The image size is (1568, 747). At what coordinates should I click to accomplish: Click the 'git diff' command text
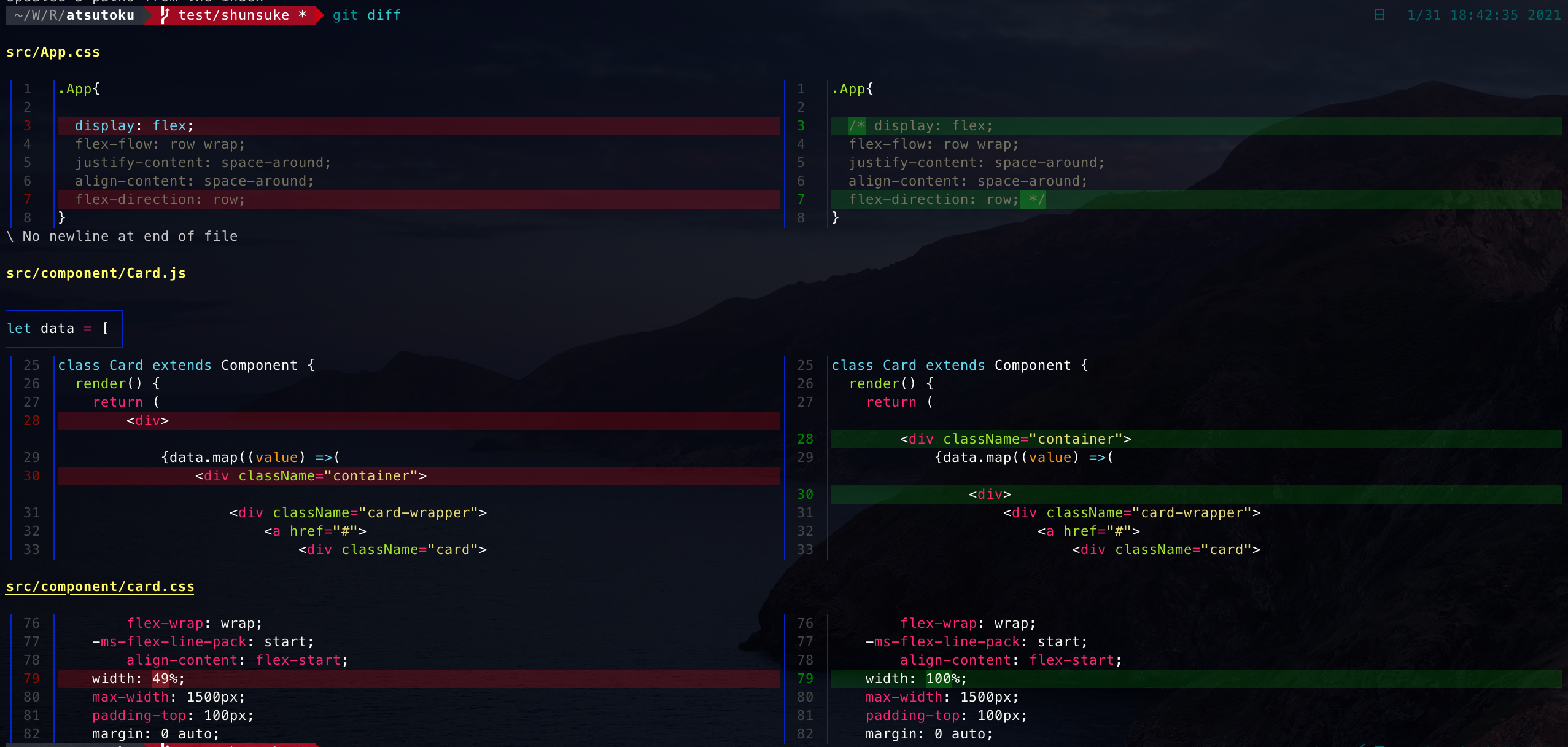[367, 15]
